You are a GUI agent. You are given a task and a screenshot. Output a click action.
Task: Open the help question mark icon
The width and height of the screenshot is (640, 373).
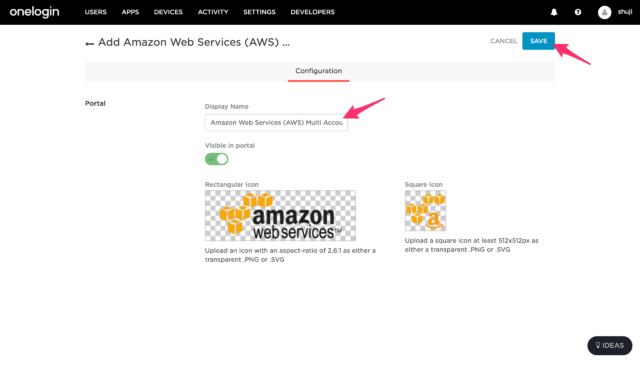(x=578, y=12)
